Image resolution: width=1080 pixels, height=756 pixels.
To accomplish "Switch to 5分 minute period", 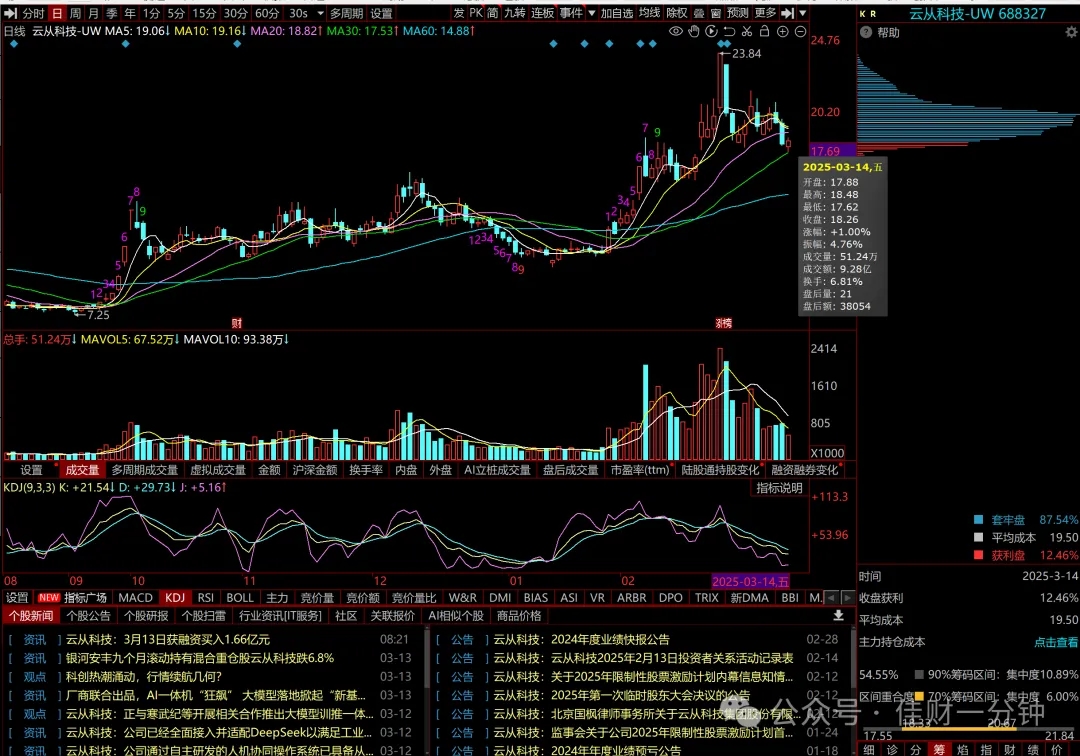I will (176, 13).
